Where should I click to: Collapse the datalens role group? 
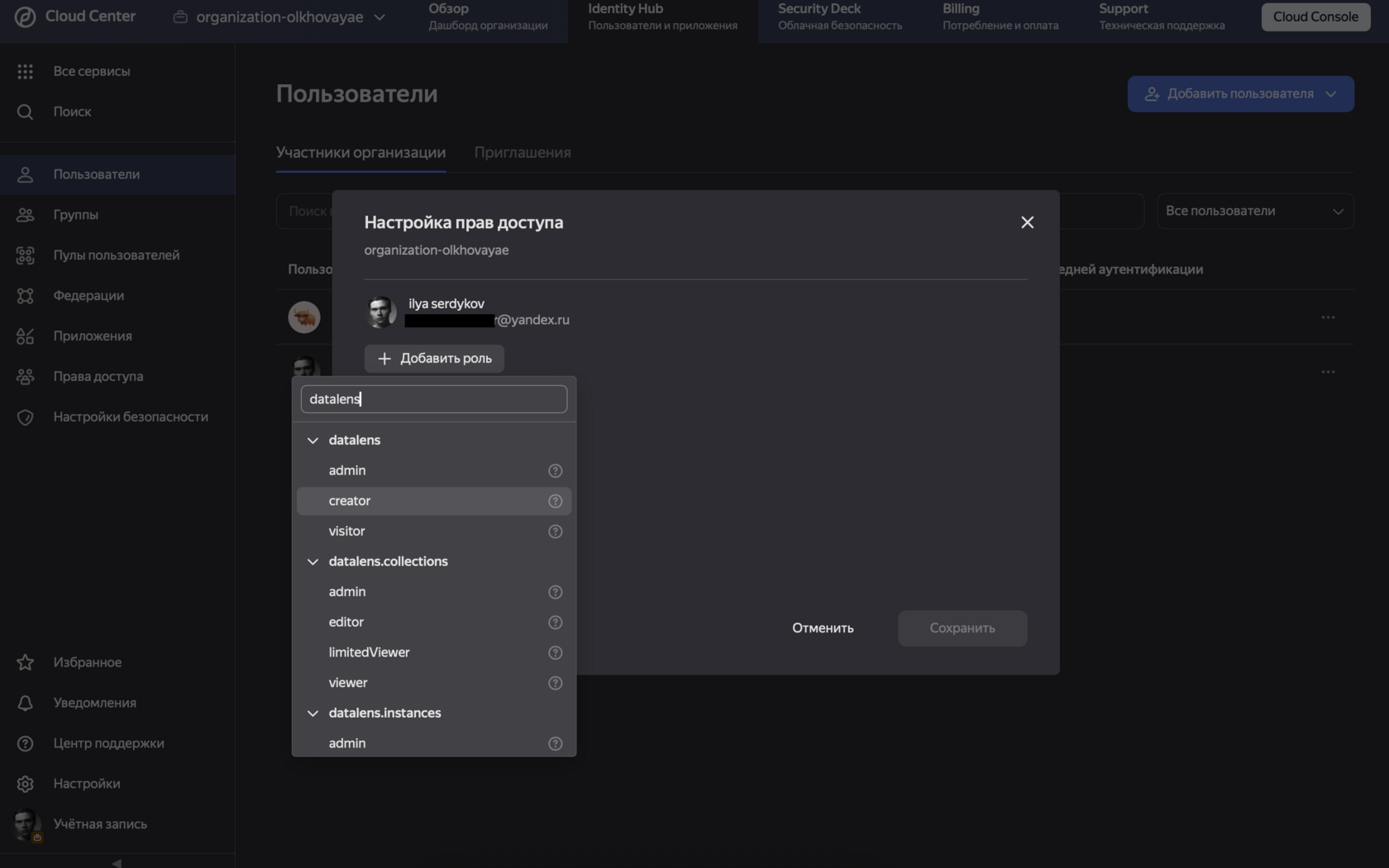click(313, 441)
